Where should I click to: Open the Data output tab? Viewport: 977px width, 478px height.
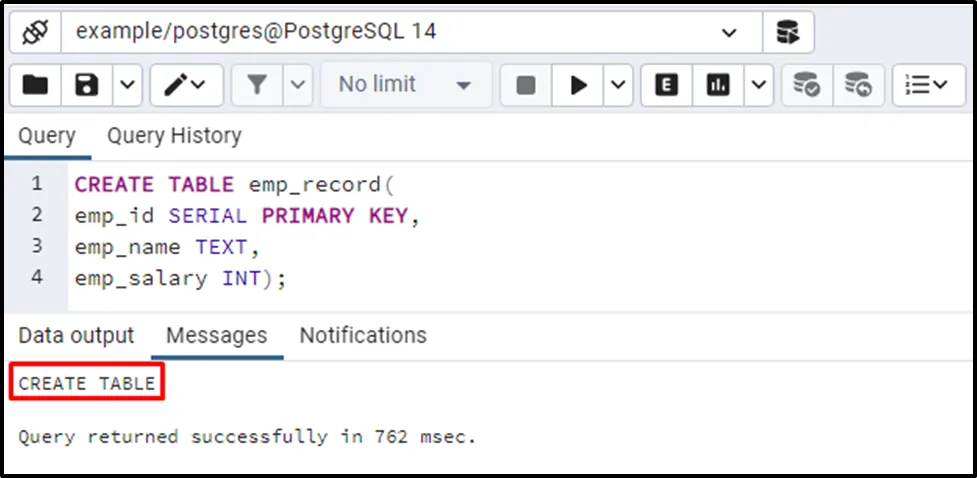76,335
